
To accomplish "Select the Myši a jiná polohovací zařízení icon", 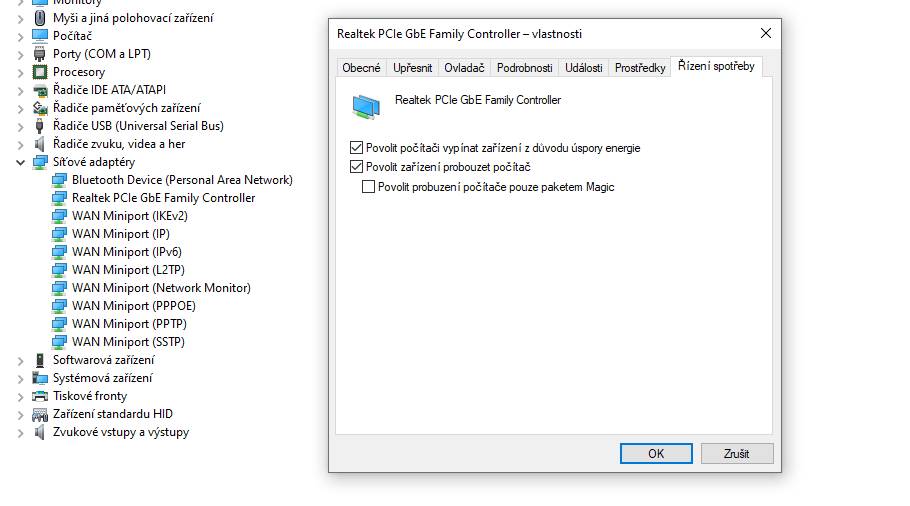I will coord(39,18).
